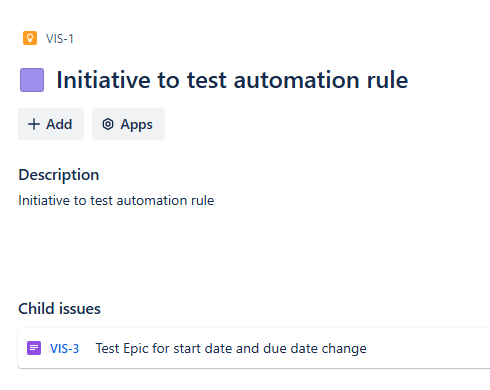Open the Add menu button
This screenshot has height=390, width=490.
tap(51, 124)
